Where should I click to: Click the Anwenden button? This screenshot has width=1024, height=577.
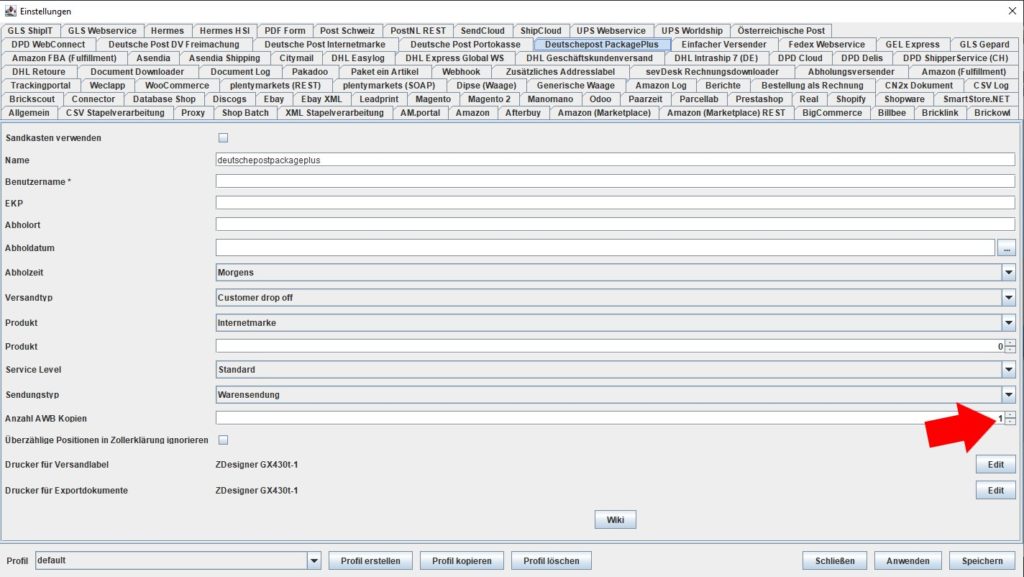pyautogui.click(x=908, y=561)
